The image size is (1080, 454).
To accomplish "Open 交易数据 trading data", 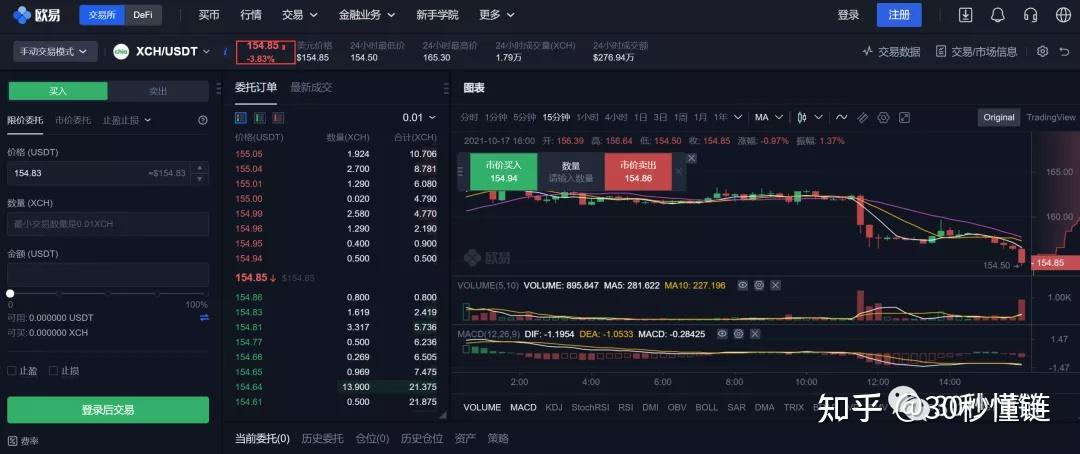I will point(891,51).
